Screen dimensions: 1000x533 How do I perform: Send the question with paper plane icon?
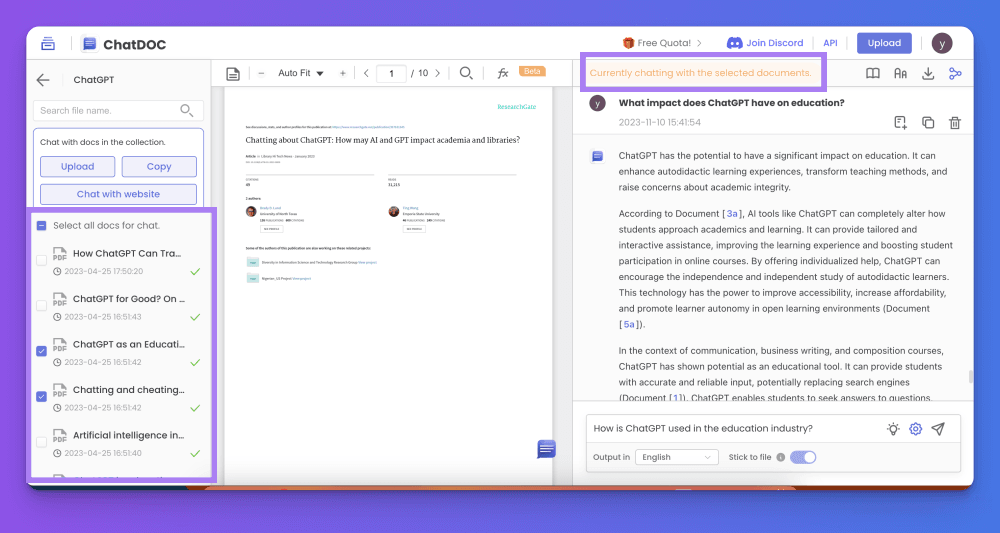click(938, 429)
